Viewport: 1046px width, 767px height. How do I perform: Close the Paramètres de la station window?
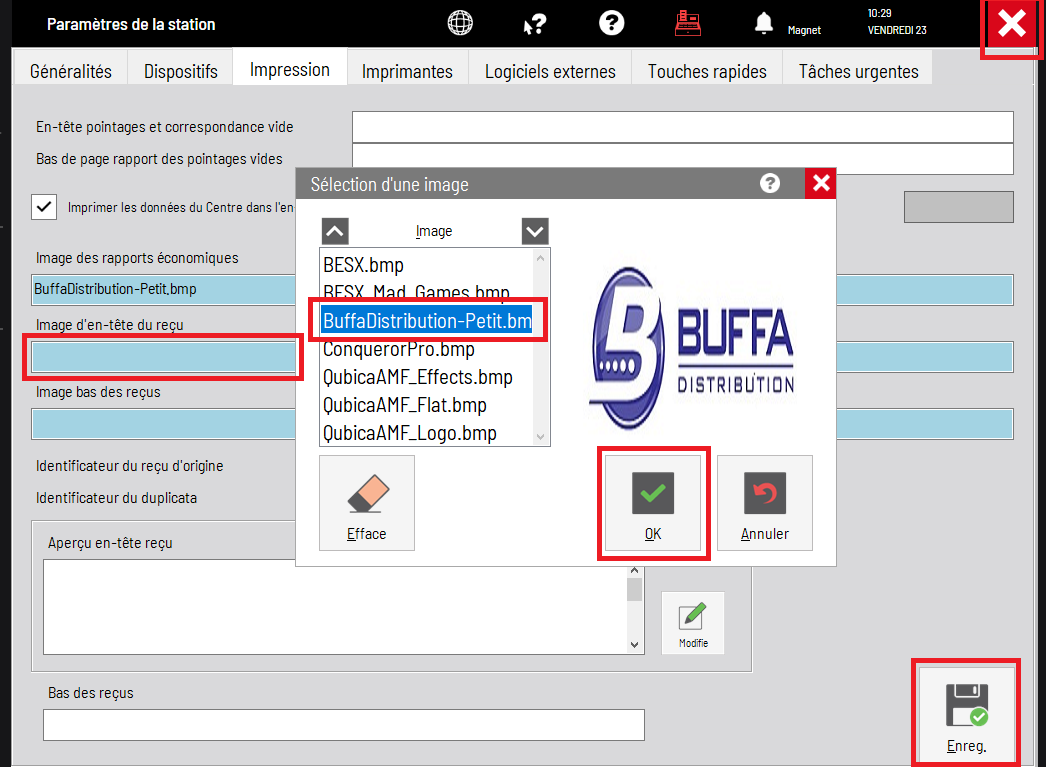[1011, 25]
